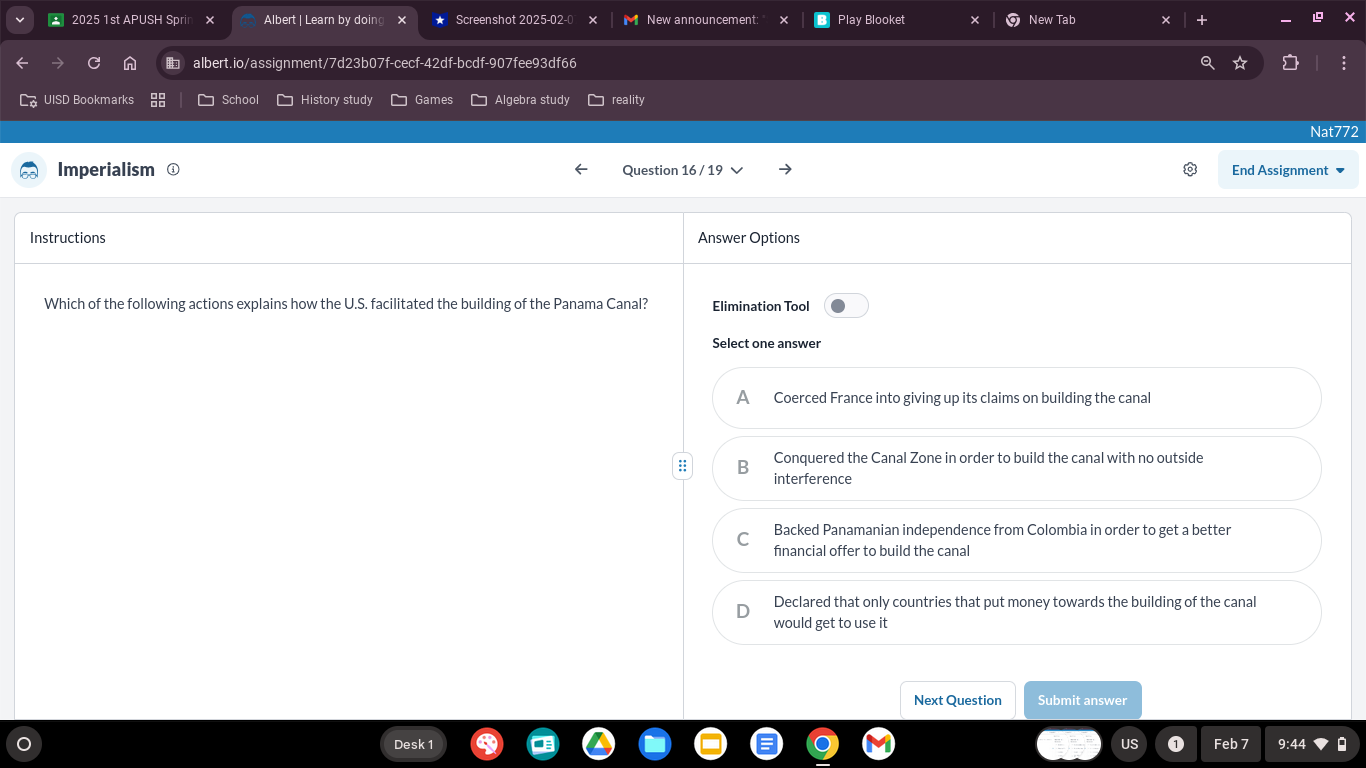Close the Screenshot 2025-02 tab

point(593,20)
